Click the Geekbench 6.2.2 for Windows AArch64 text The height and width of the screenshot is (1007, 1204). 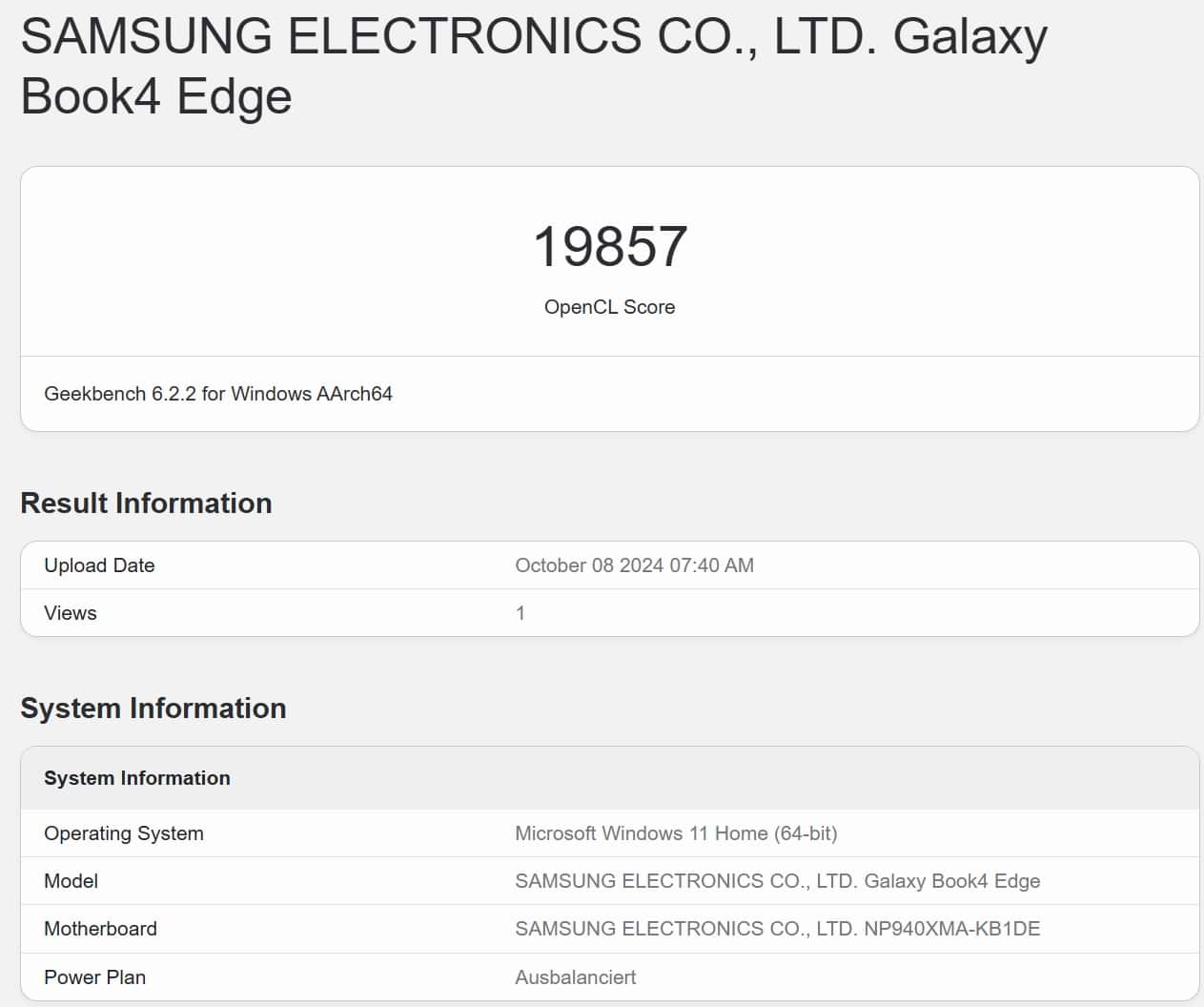coord(218,394)
